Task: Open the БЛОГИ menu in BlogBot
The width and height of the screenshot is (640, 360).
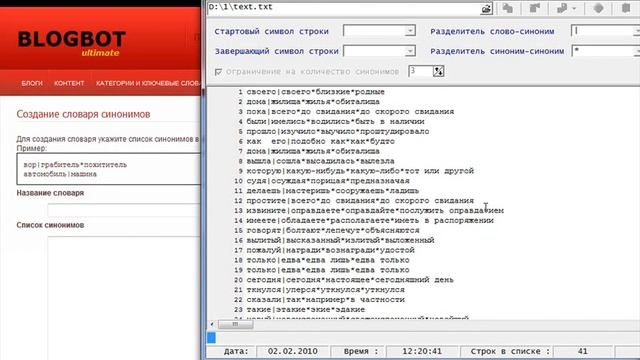Action: click(x=32, y=83)
